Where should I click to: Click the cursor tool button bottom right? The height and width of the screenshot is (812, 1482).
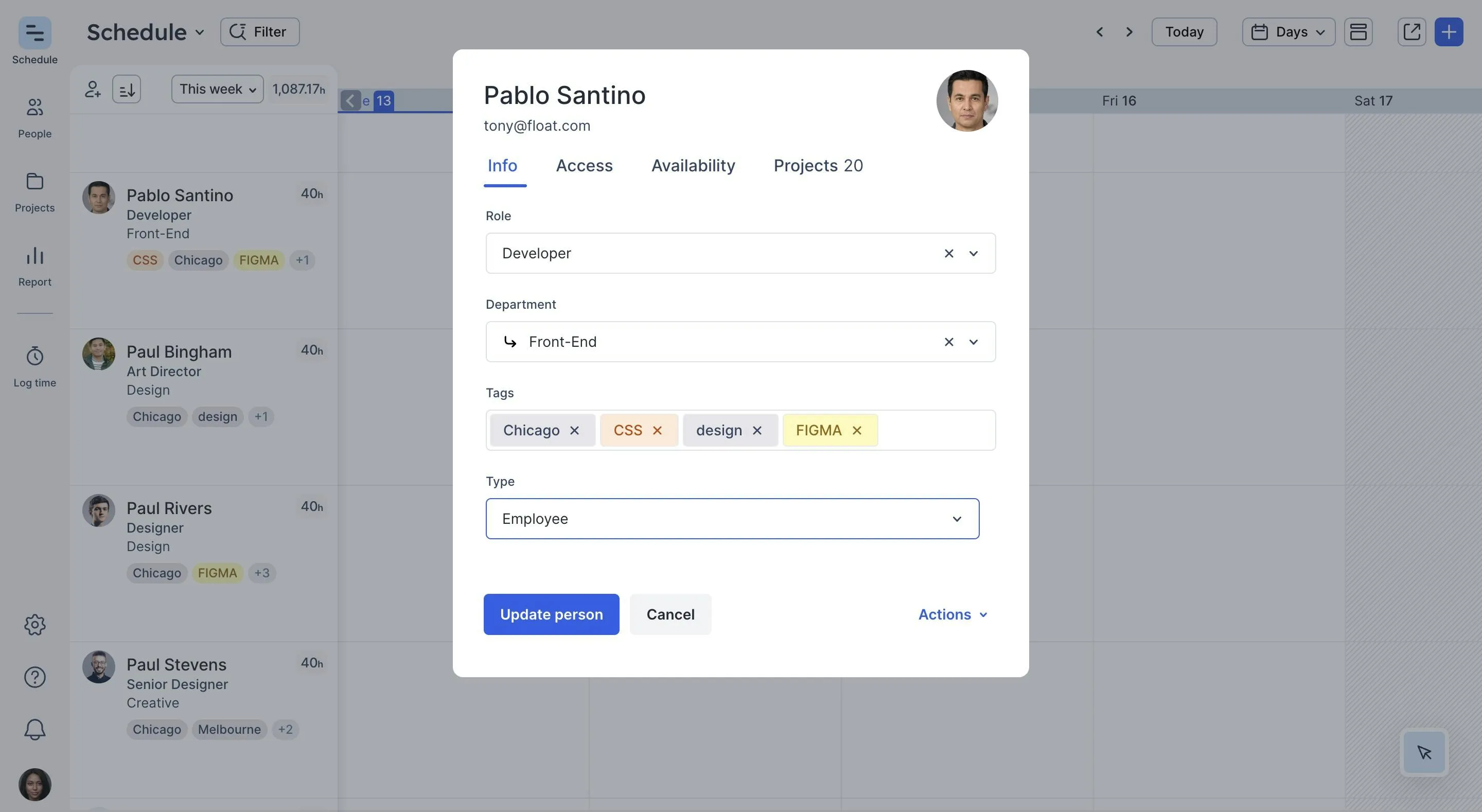click(1424, 752)
